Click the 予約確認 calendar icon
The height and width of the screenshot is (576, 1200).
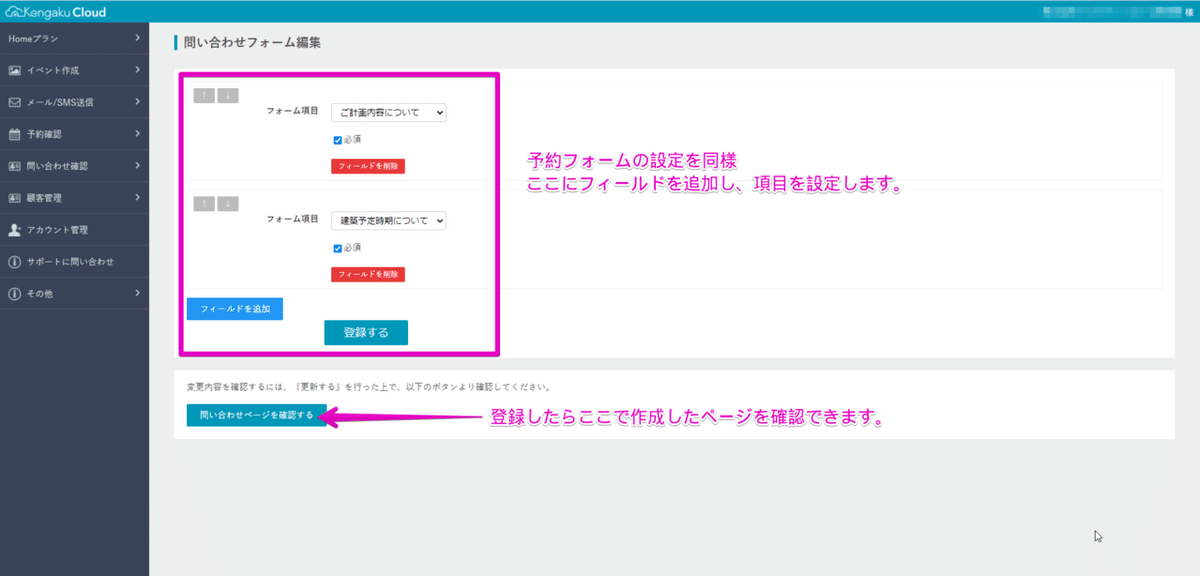tap(14, 133)
